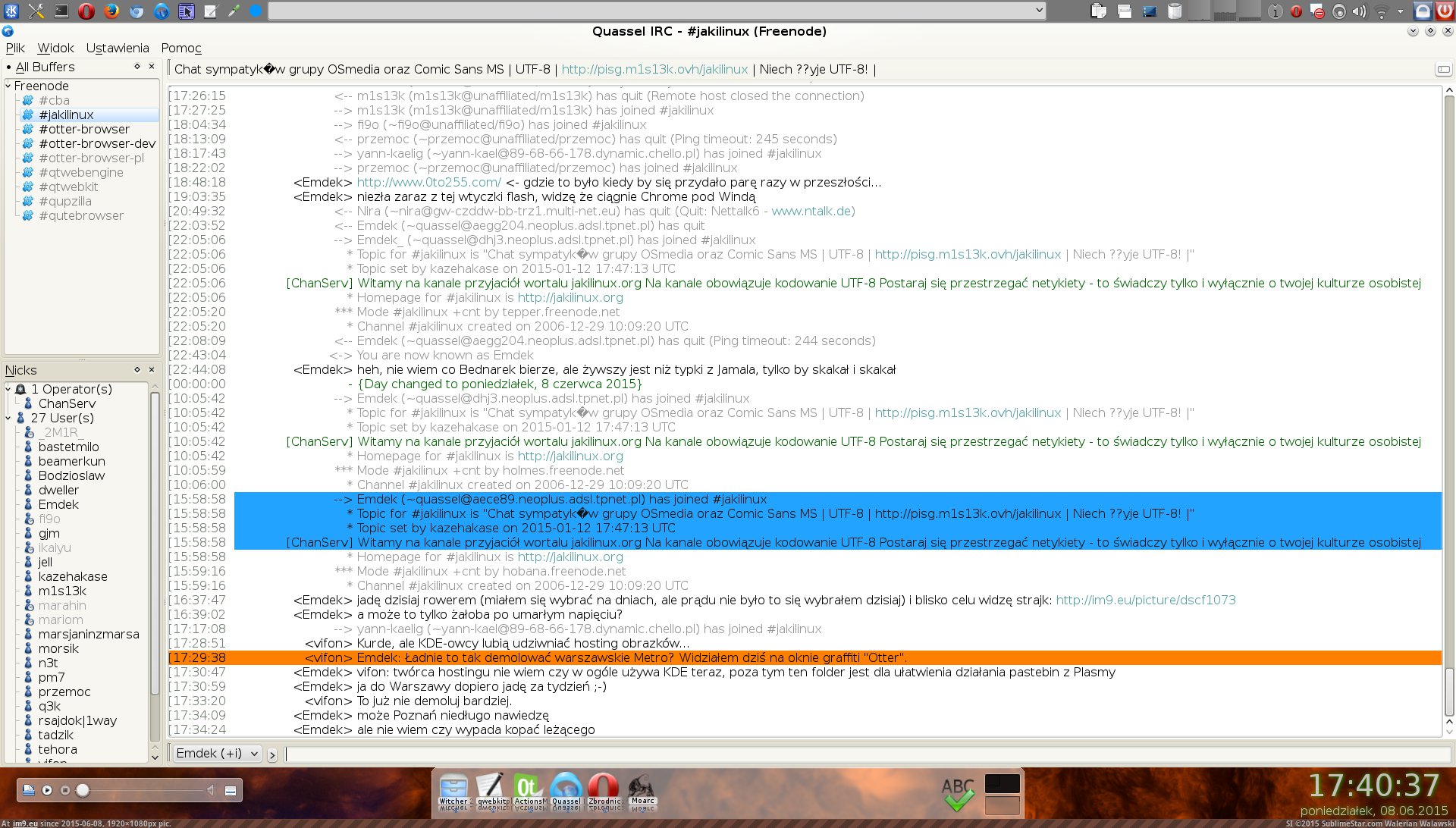Toggle the topic bar edit button

tap(1443, 69)
